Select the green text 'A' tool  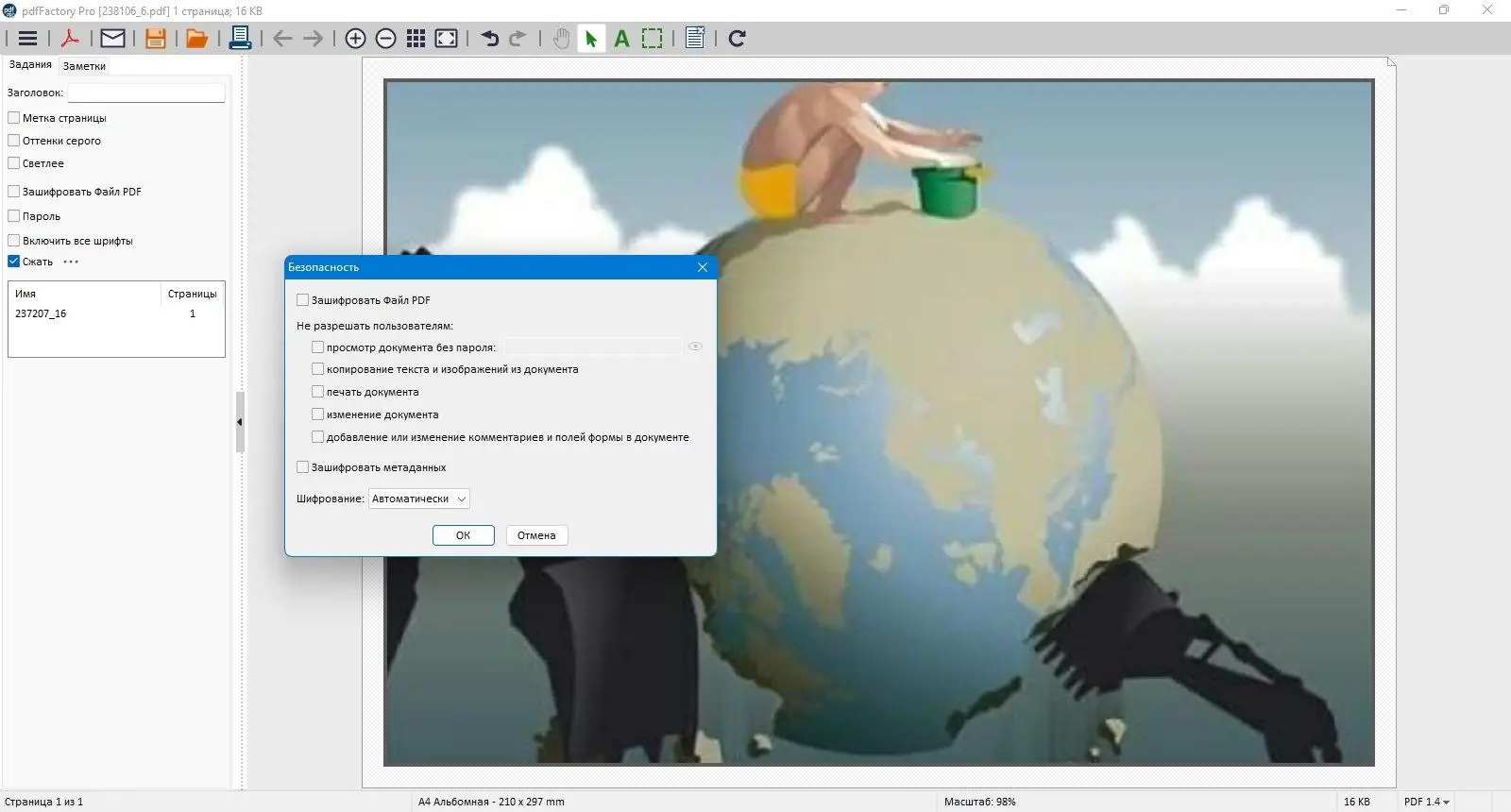click(x=621, y=39)
